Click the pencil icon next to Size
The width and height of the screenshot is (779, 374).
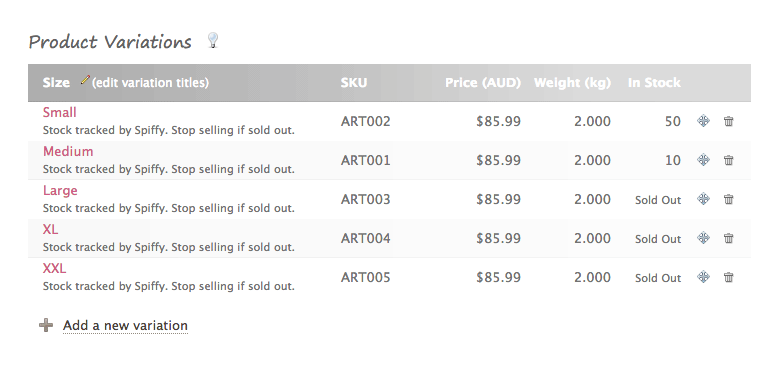tap(85, 79)
